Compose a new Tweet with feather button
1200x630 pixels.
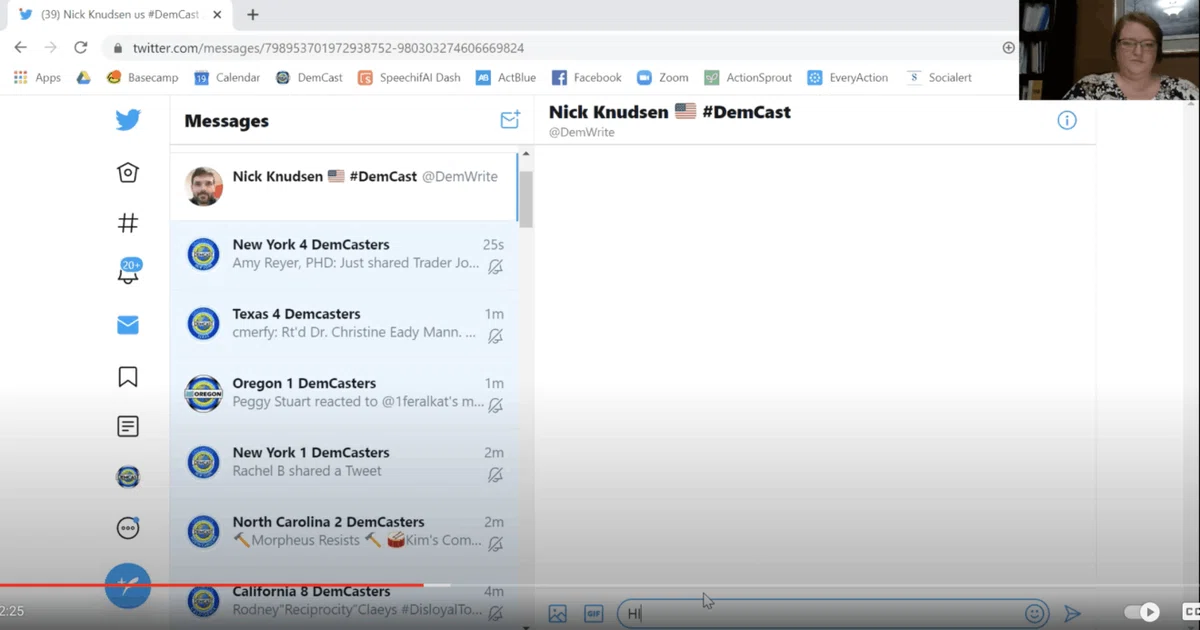128,586
